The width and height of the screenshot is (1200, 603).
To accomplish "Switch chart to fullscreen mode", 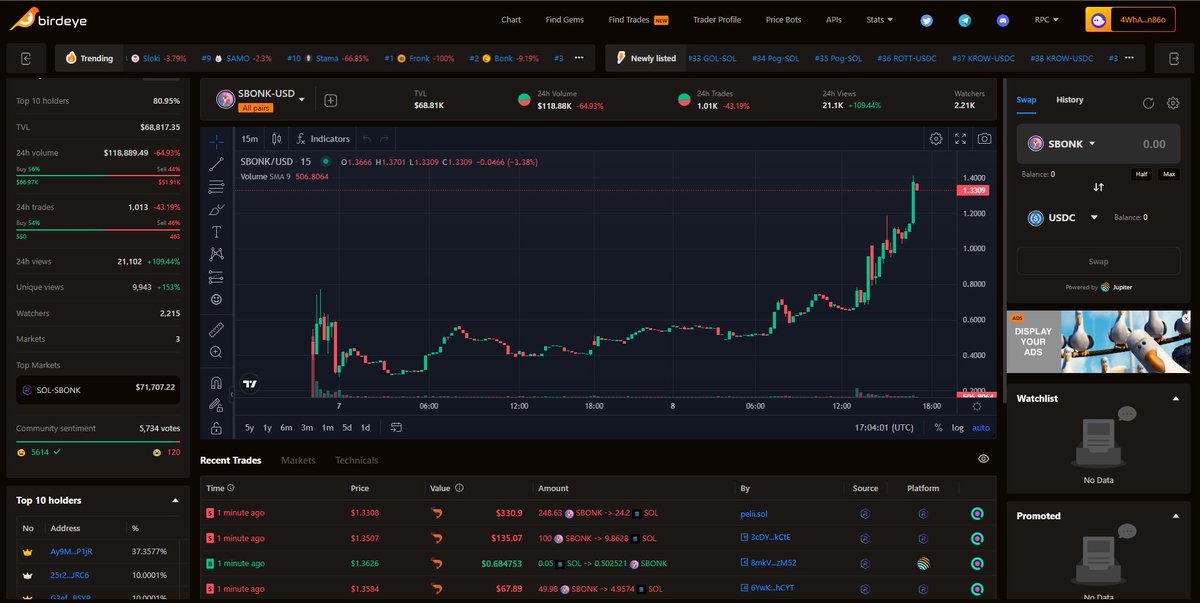I will pos(961,139).
